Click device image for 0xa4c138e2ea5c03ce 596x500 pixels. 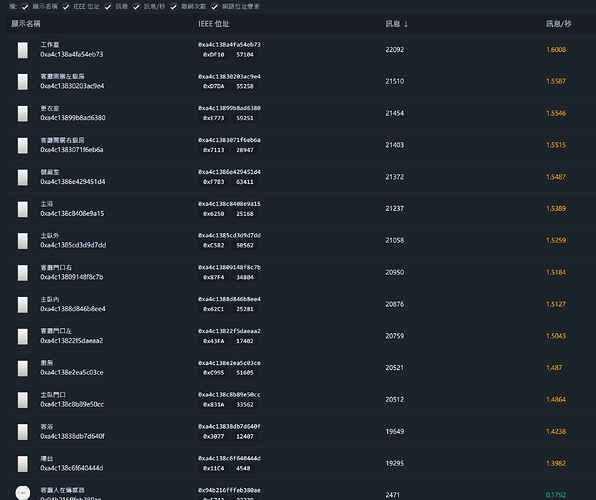point(23,368)
